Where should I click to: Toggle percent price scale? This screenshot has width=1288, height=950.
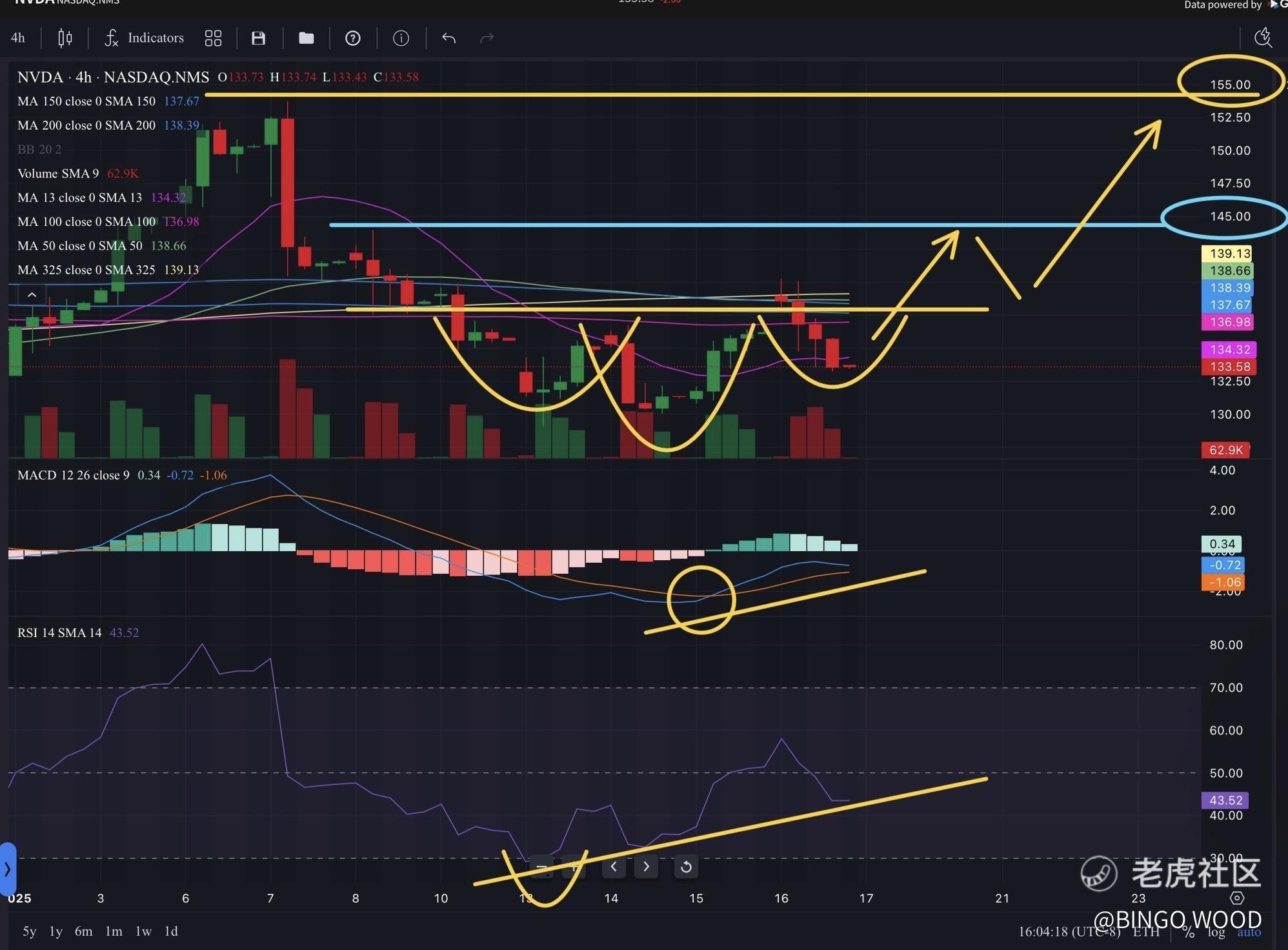1189,932
